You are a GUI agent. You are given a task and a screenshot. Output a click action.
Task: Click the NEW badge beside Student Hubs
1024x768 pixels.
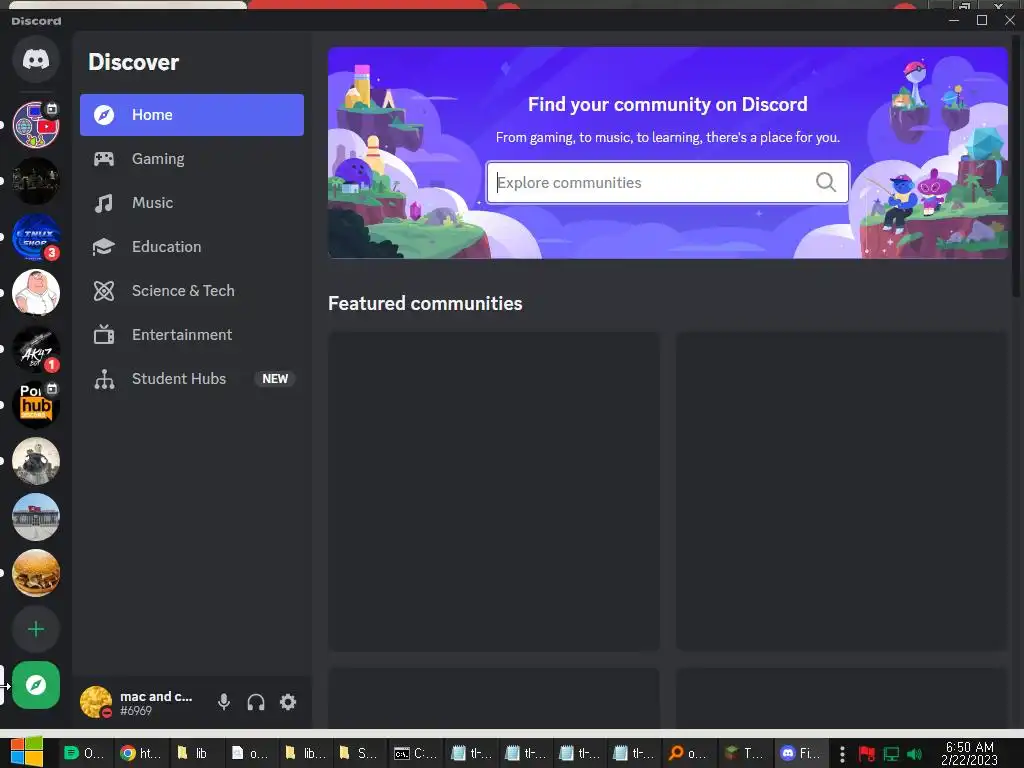tap(275, 379)
